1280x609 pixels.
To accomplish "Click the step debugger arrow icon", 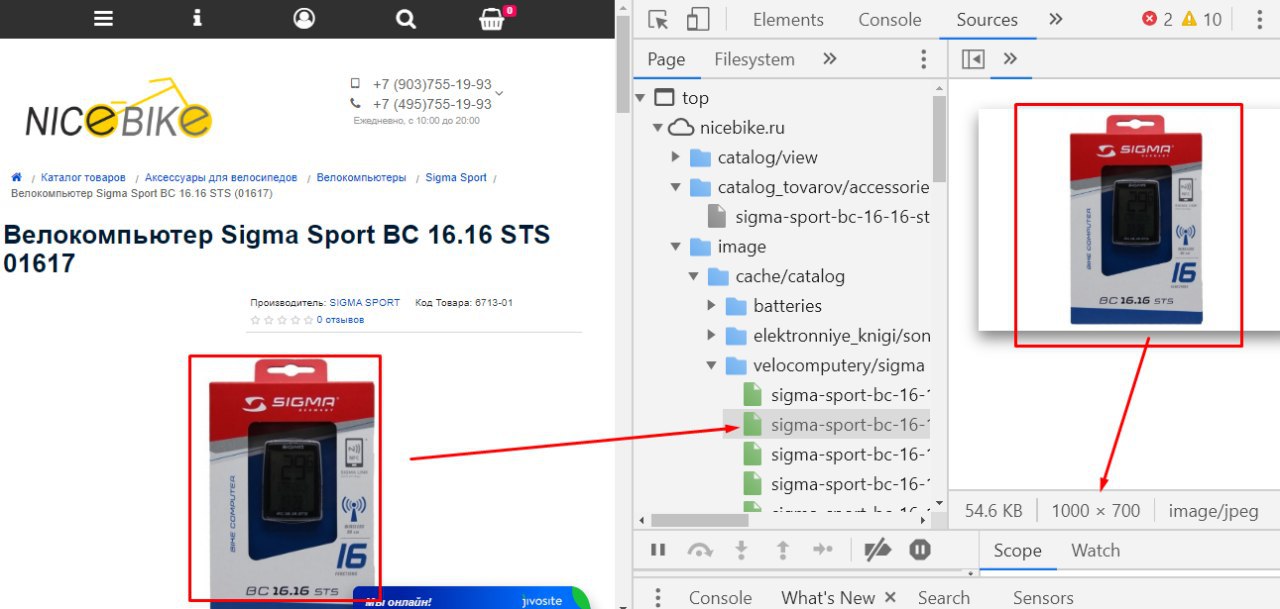I will pos(823,549).
